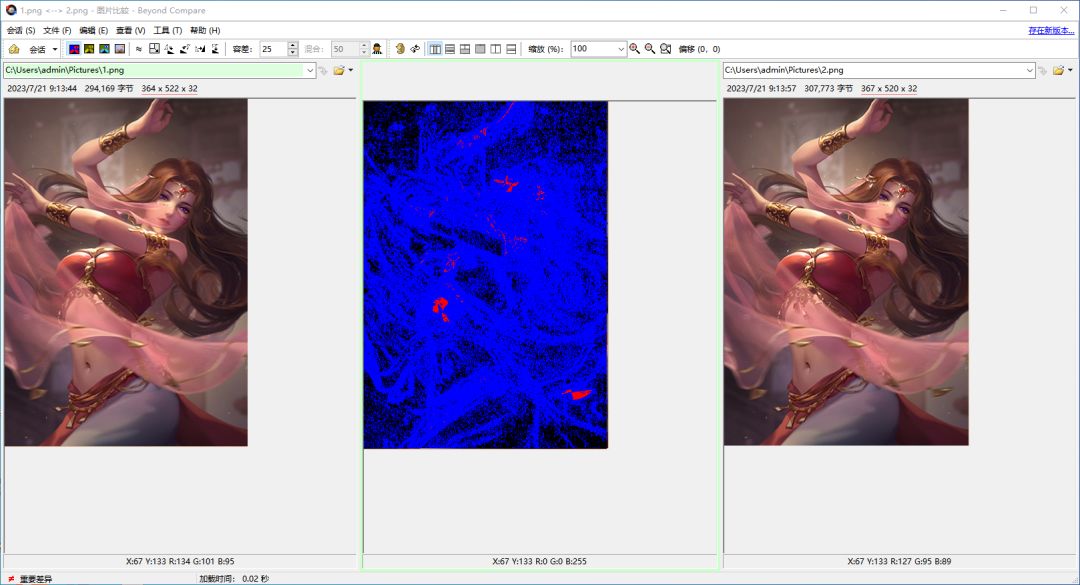Select the layout with two panes above one
Image resolution: width=1080 pixels, height=585 pixels.
(466, 49)
